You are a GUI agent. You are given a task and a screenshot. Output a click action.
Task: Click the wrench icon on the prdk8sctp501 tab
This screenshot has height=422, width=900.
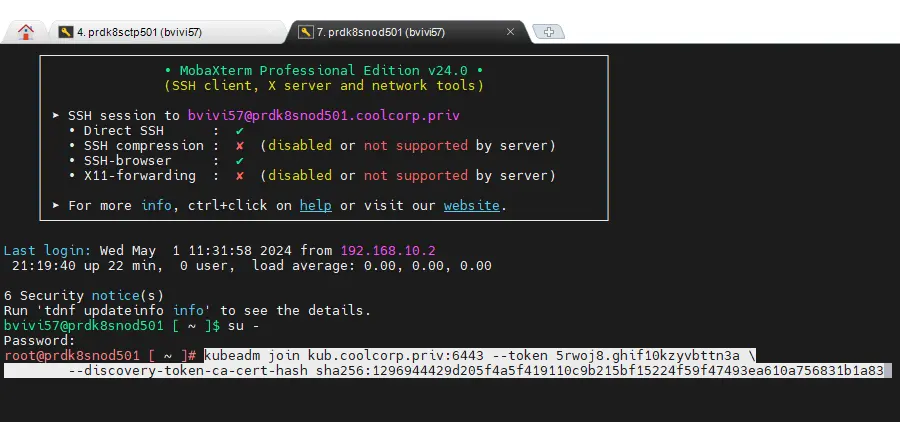pyautogui.click(x=65, y=32)
